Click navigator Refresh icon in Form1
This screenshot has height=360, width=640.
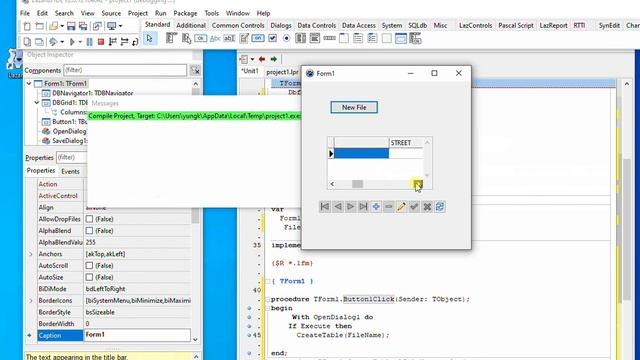click(440, 207)
